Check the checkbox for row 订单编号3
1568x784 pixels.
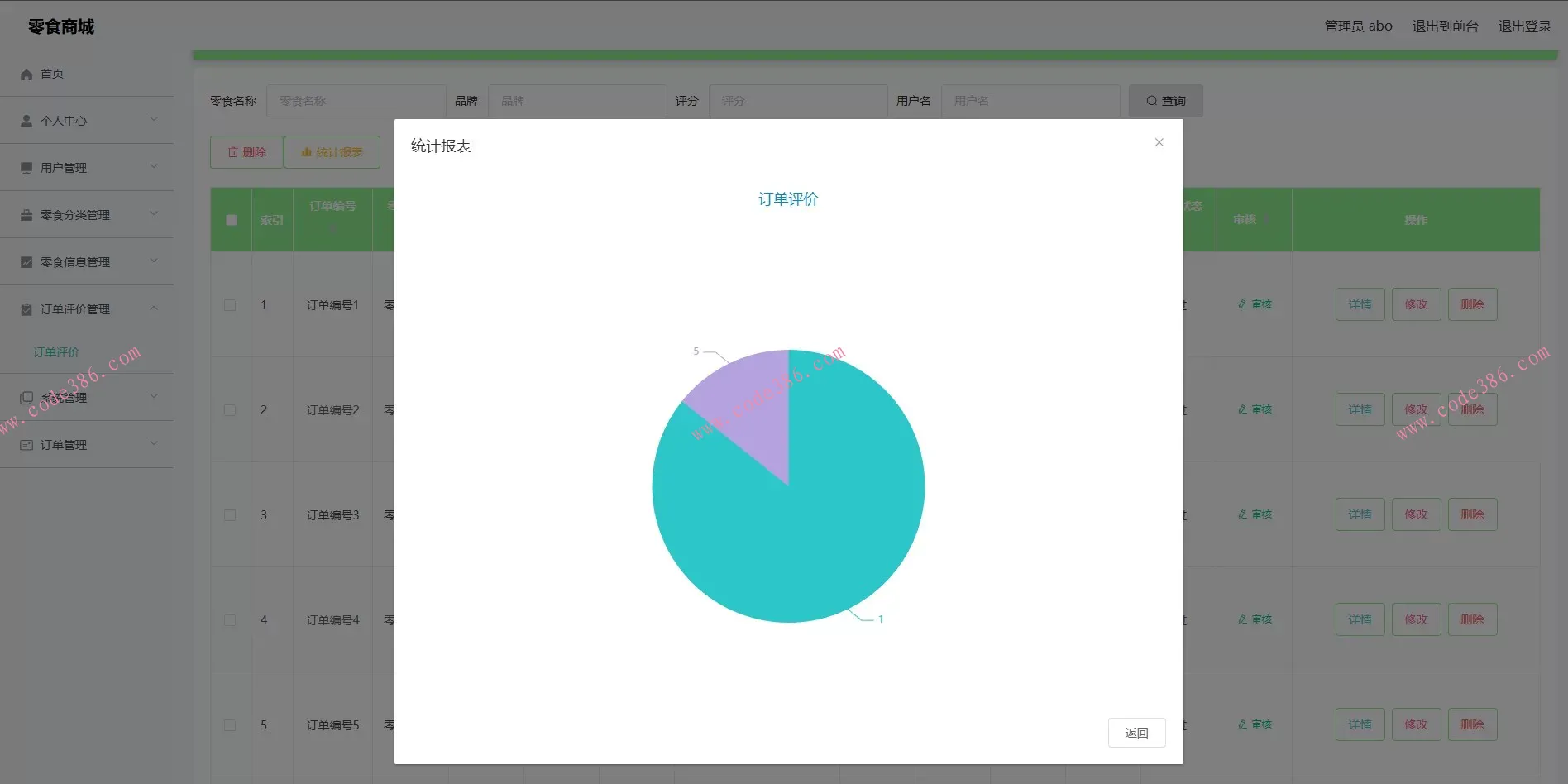click(230, 515)
